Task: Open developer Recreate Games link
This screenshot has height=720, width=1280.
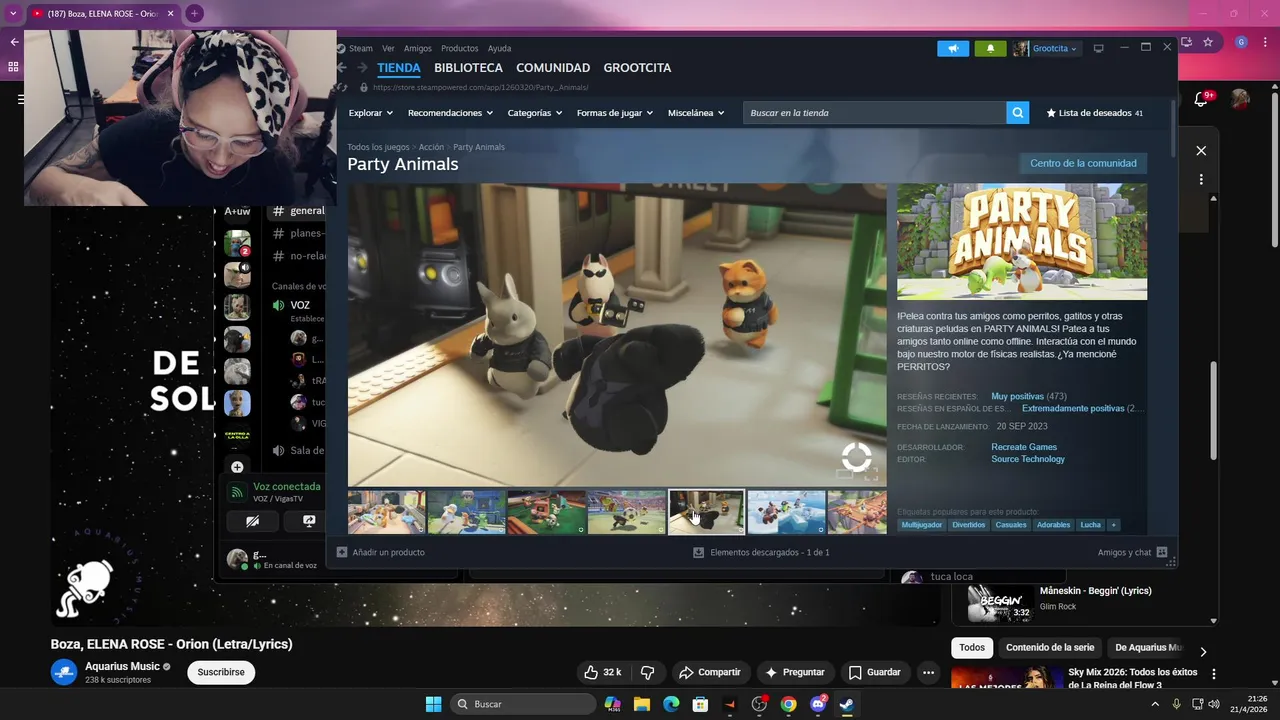Action: 1024,447
